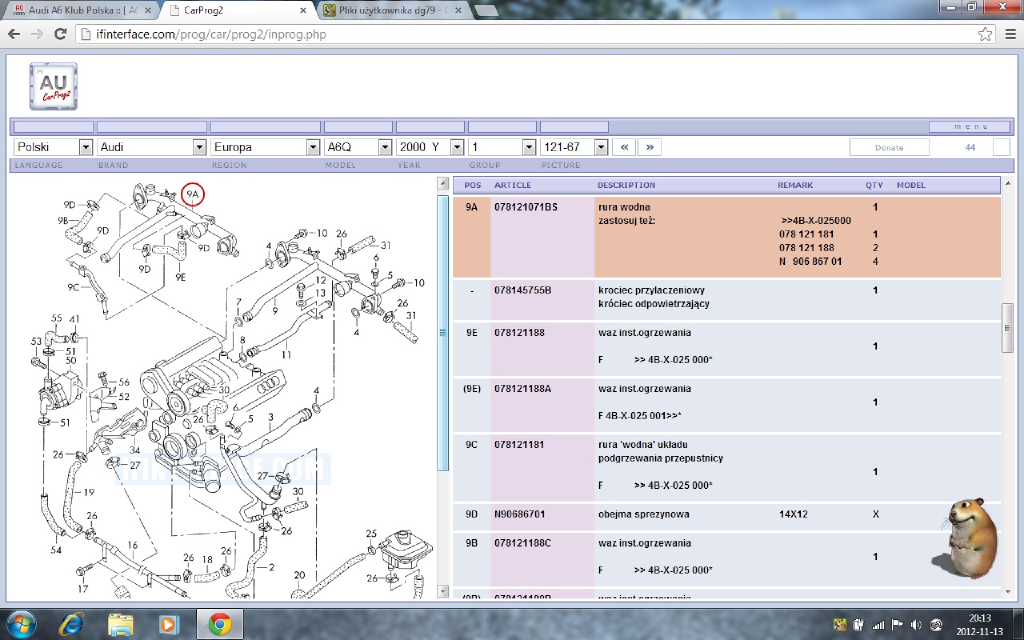Click the empty box right of 44
Screen dimensions: 1024x640
[1001, 147]
